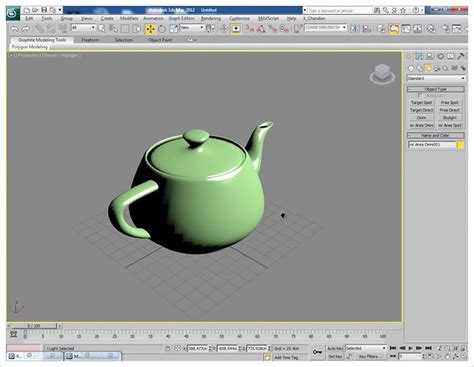Switch to the Utilities command panel

click(x=461, y=56)
